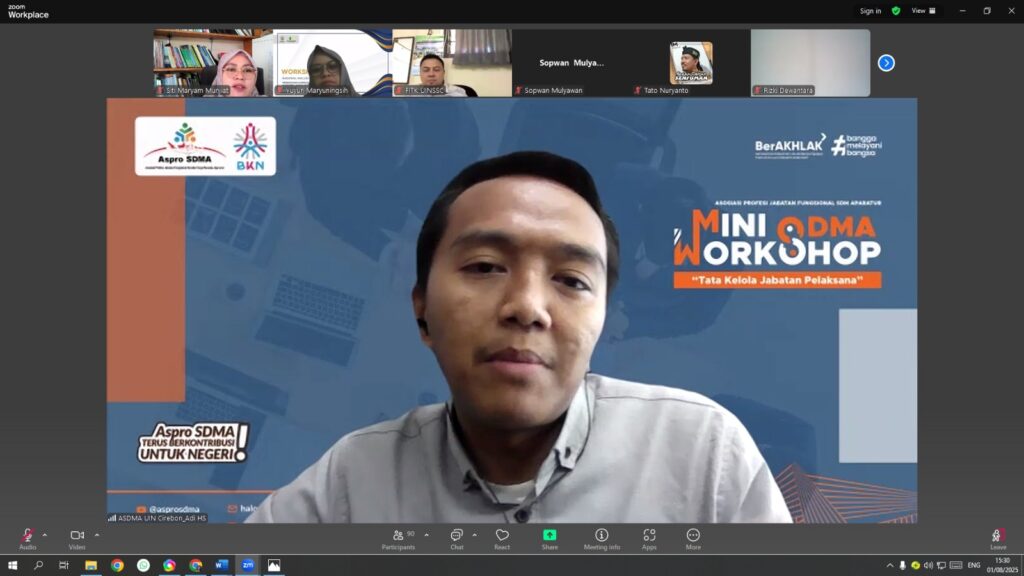
Task: Open Meeting info
Action: (601, 539)
